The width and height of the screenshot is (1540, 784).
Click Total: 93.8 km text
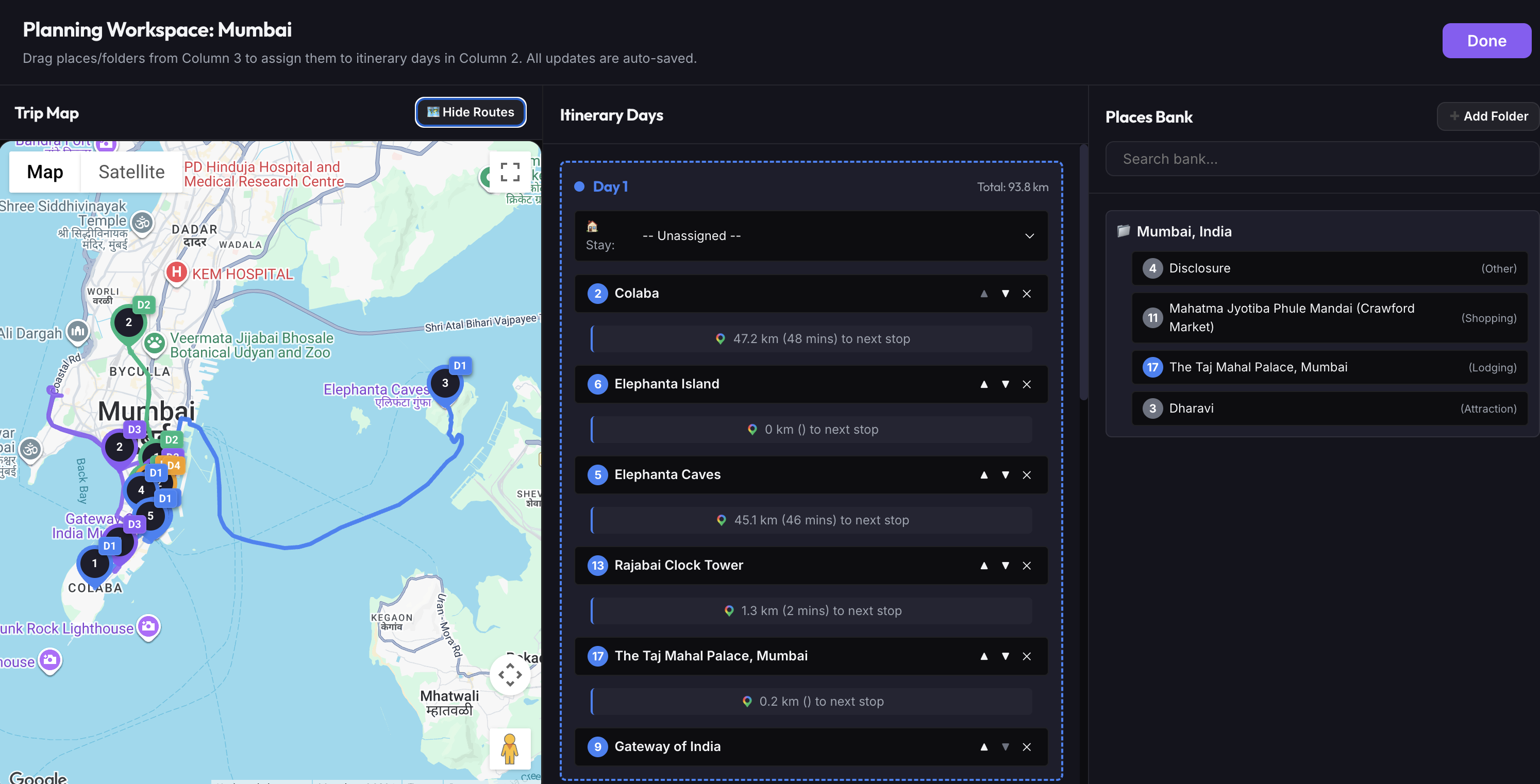click(x=1012, y=187)
